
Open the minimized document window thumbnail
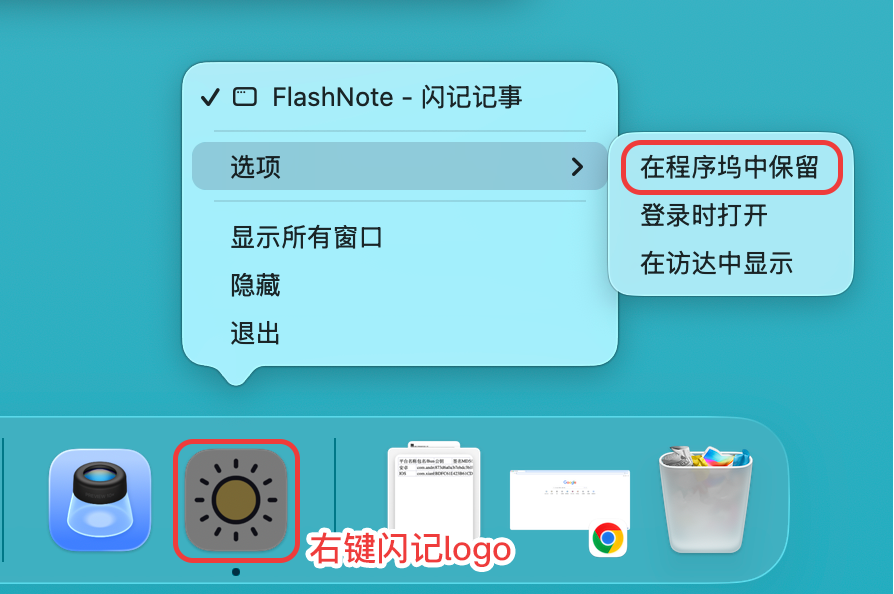point(434,489)
